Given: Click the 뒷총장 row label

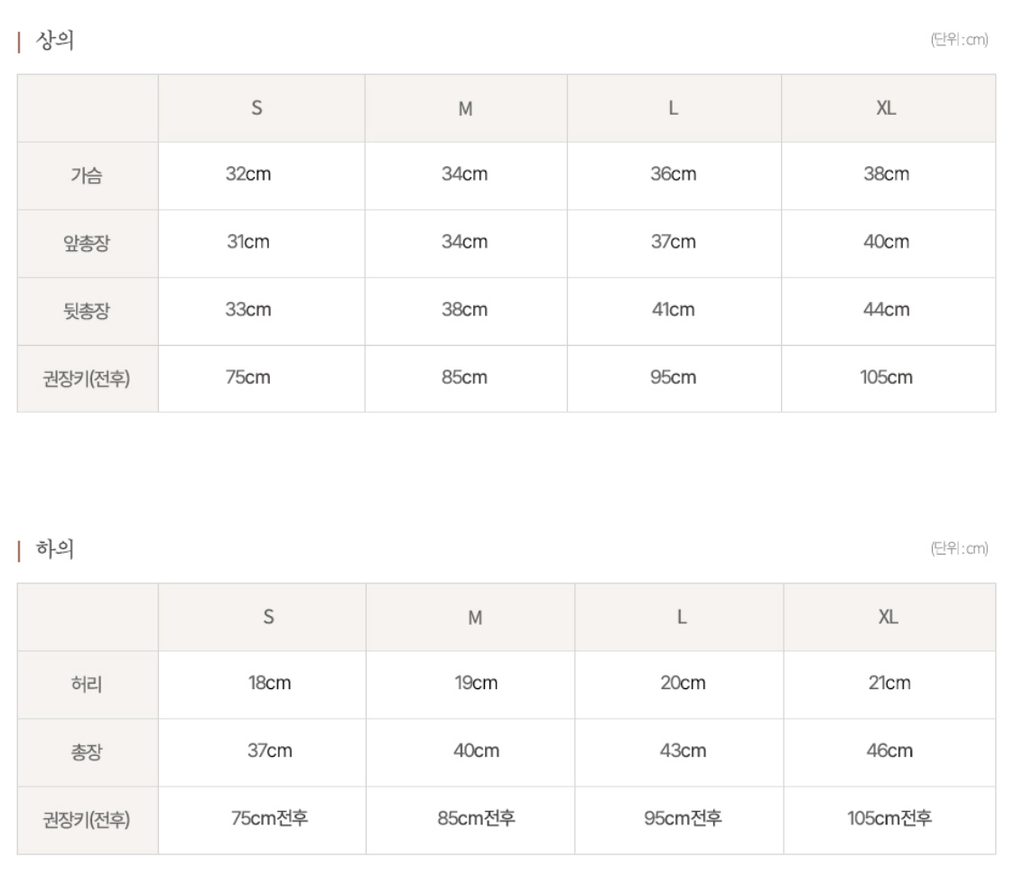Looking at the screenshot, I should (87, 311).
